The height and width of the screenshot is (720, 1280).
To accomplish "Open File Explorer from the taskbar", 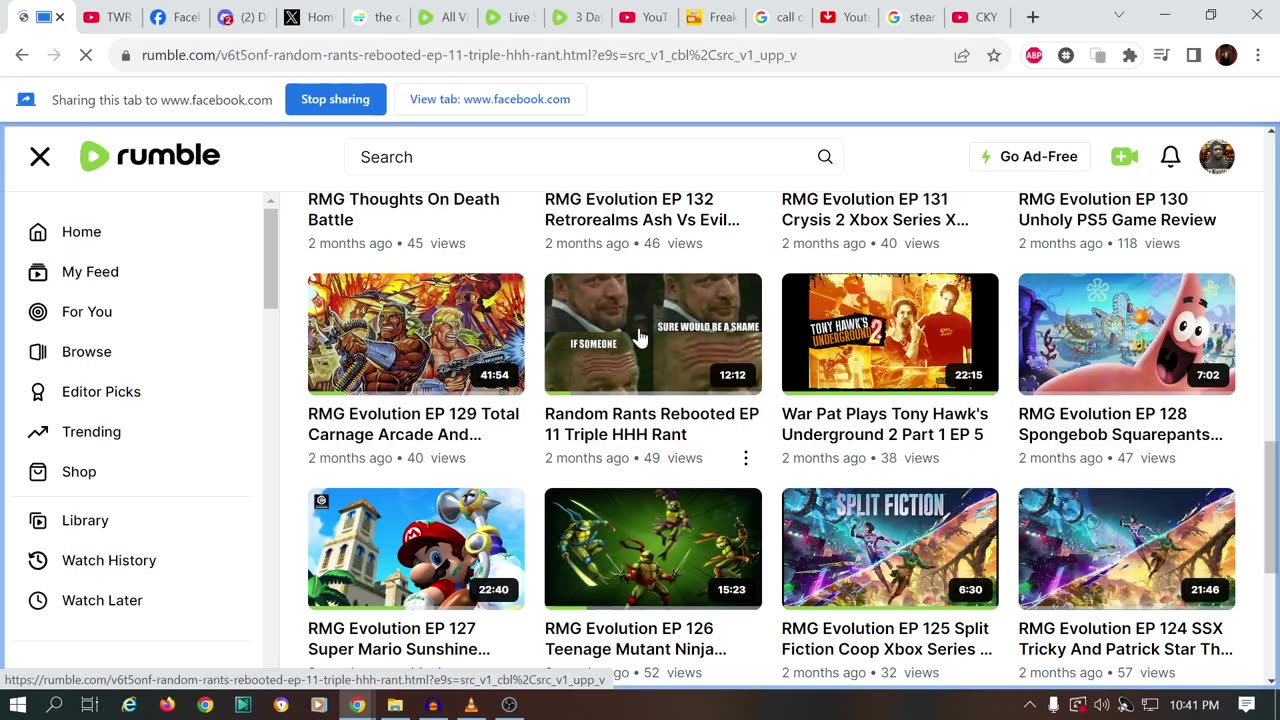I will pyautogui.click(x=395, y=705).
